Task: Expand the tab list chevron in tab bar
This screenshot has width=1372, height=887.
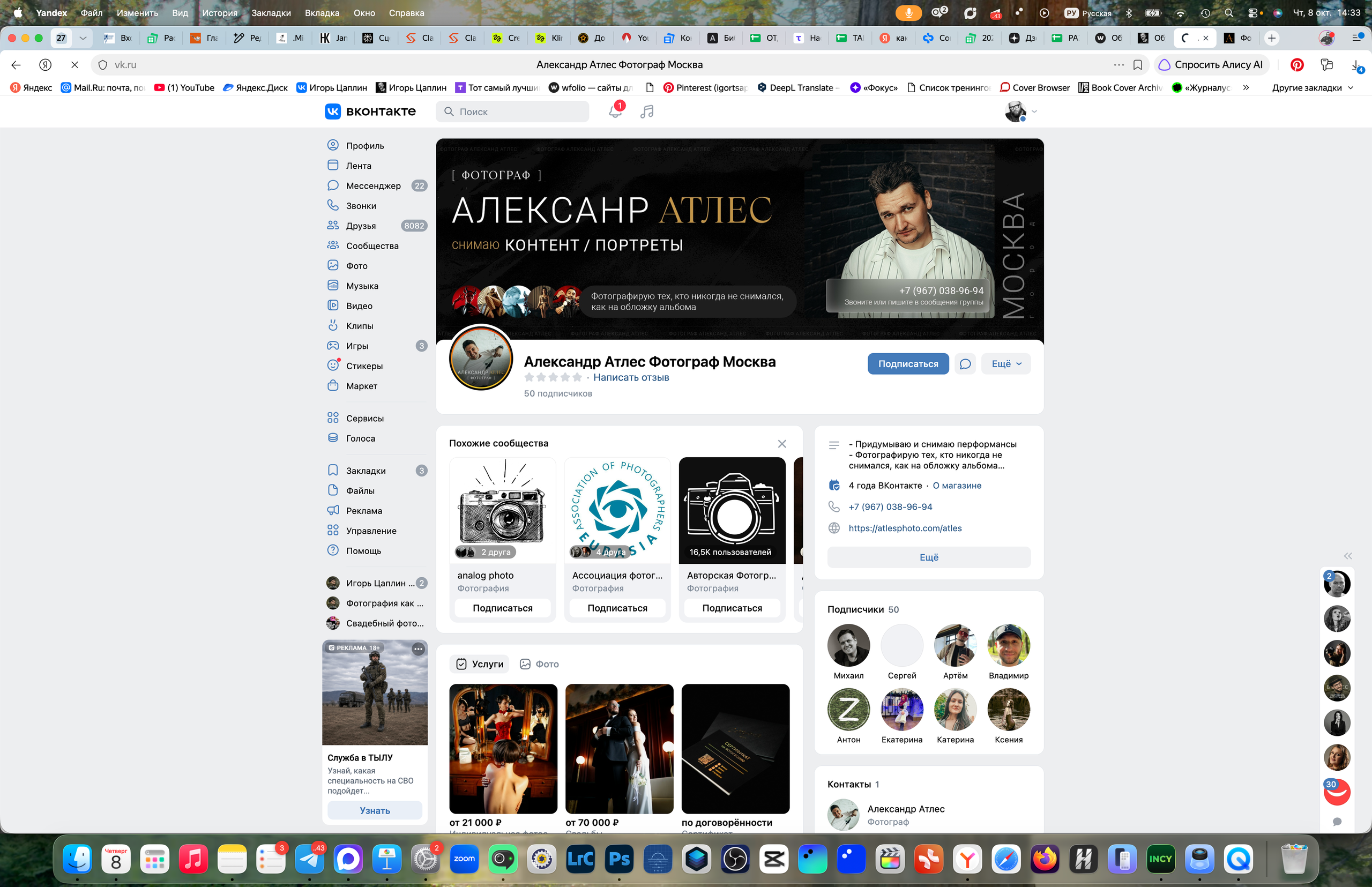Action: click(83, 38)
